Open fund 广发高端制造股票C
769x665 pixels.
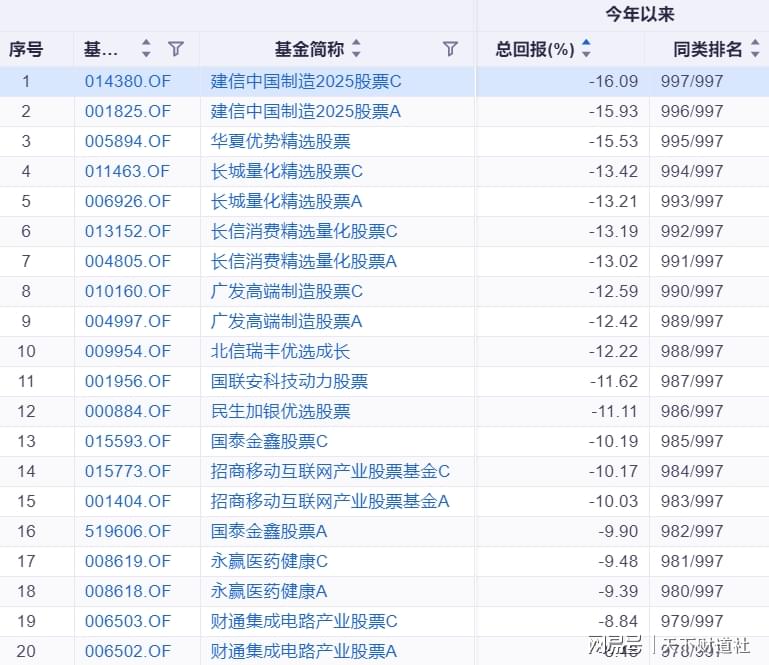click(287, 291)
